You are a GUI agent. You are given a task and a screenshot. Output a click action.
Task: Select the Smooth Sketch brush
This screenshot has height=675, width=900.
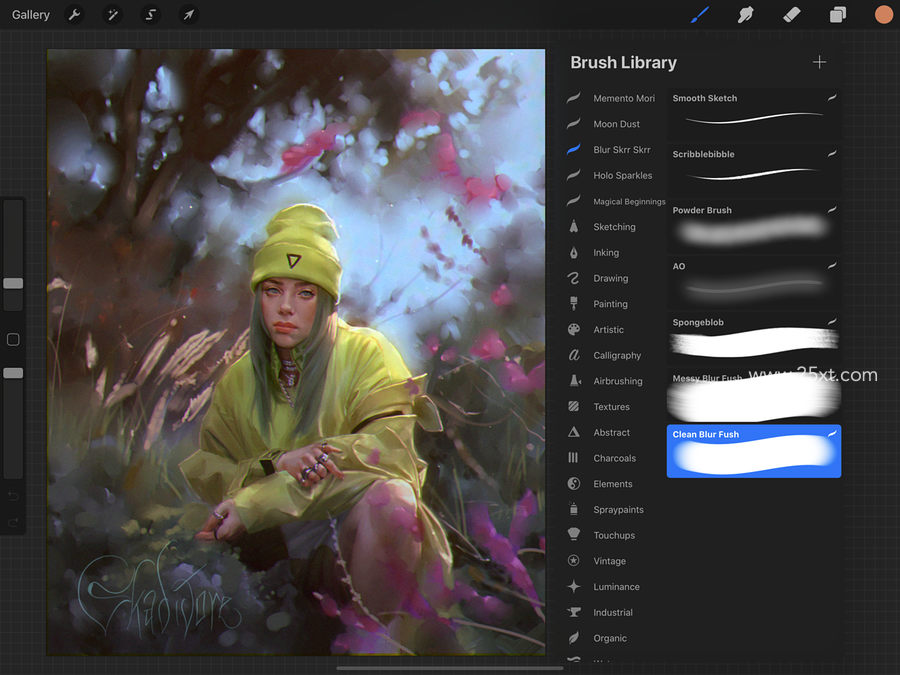pos(754,114)
